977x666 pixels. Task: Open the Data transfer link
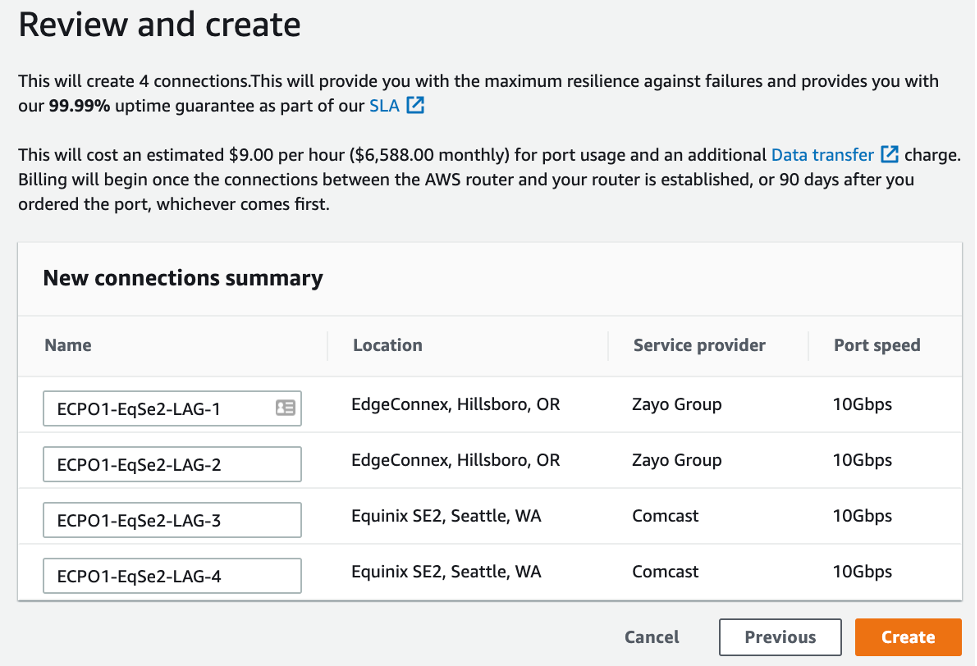(822, 155)
